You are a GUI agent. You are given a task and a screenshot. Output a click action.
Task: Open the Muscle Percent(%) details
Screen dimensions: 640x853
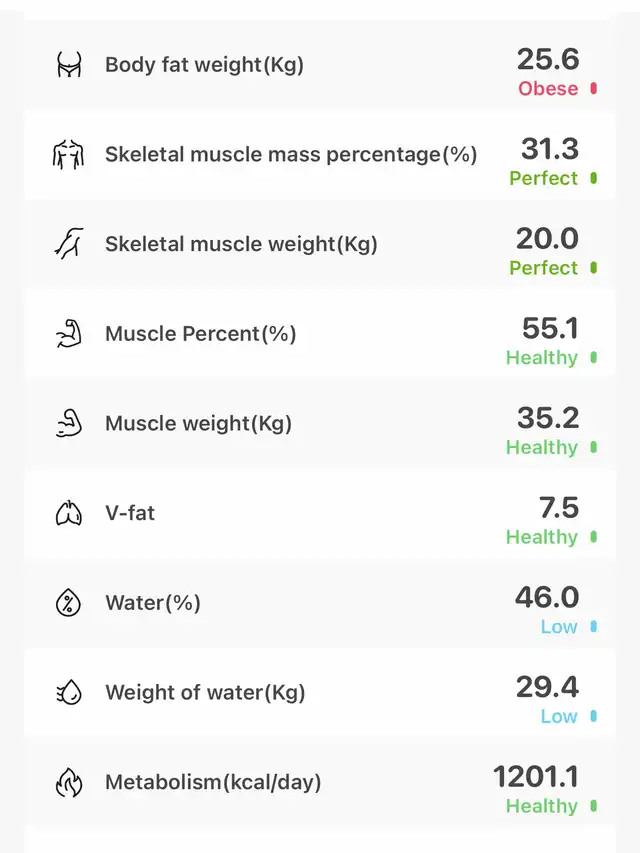point(201,334)
